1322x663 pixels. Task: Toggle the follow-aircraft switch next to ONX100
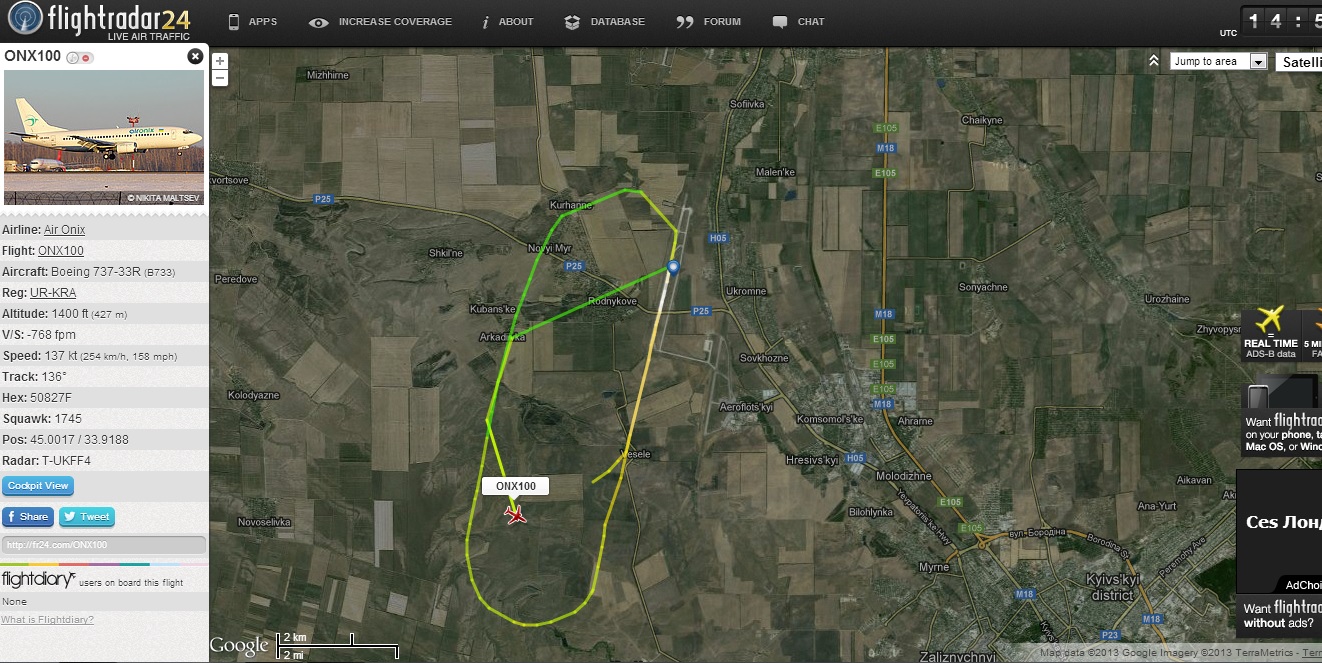[x=80, y=58]
